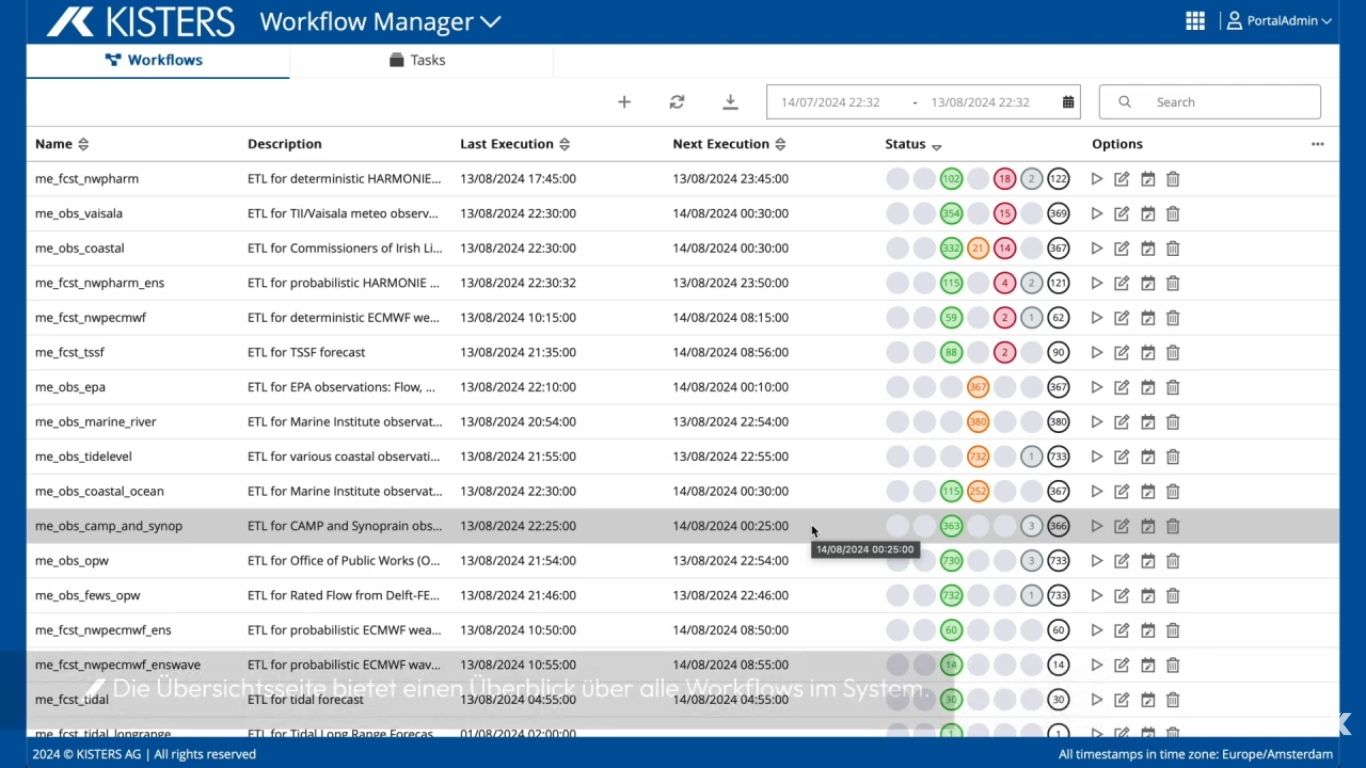Viewport: 1366px width, 768px height.
Task: Delete the me_fcst_tssf workflow
Action: tap(1173, 353)
